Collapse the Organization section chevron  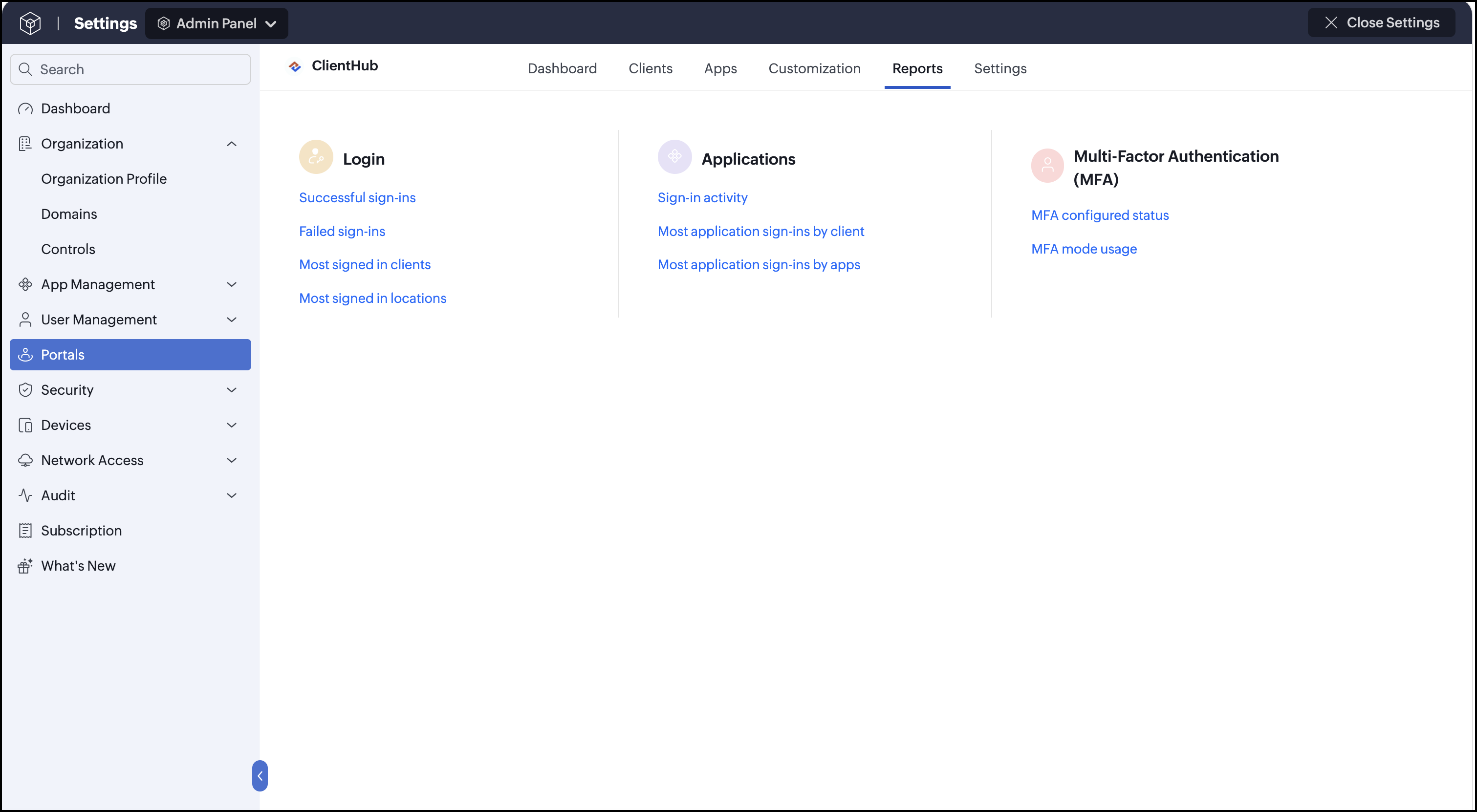click(232, 144)
